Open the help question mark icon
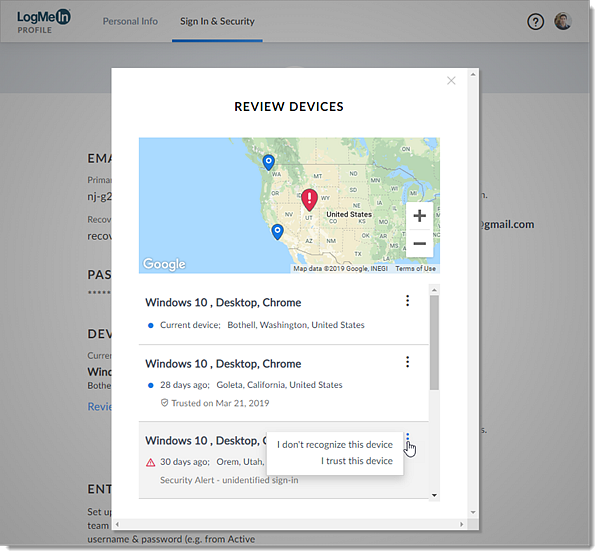 535,22
